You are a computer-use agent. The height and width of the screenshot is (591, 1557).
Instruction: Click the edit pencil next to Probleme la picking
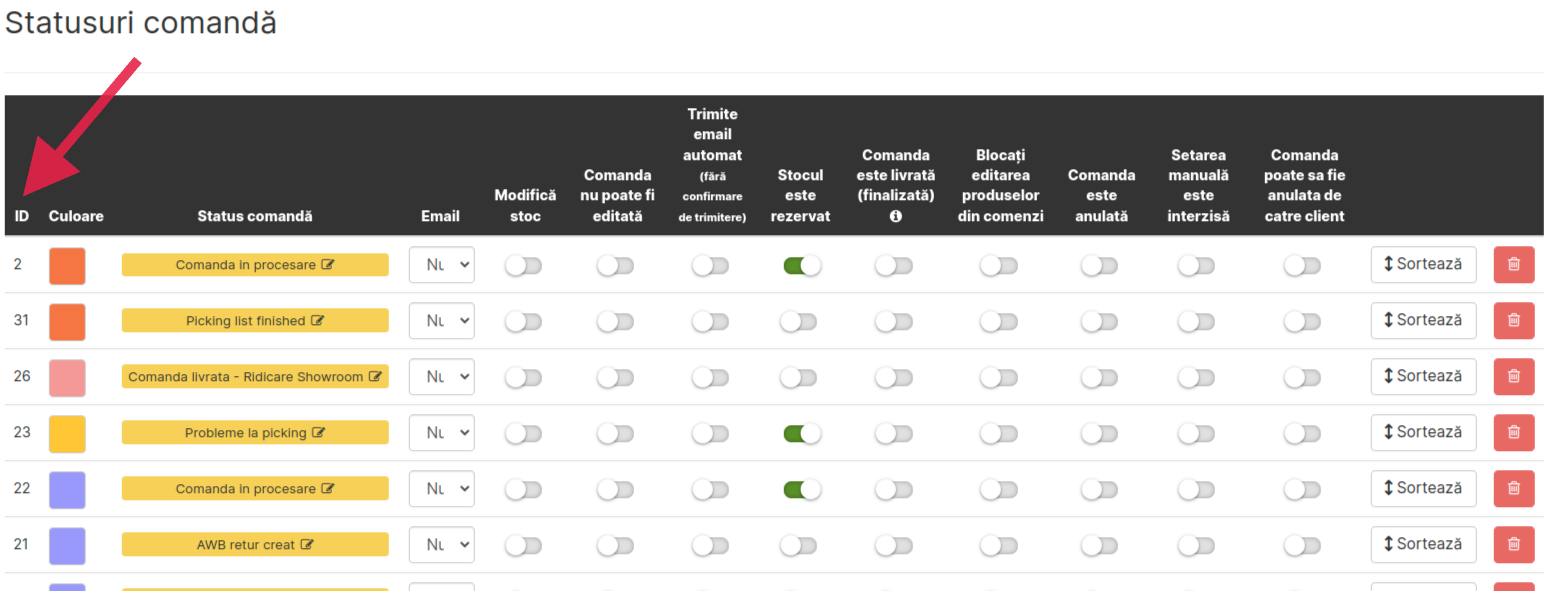[318, 433]
